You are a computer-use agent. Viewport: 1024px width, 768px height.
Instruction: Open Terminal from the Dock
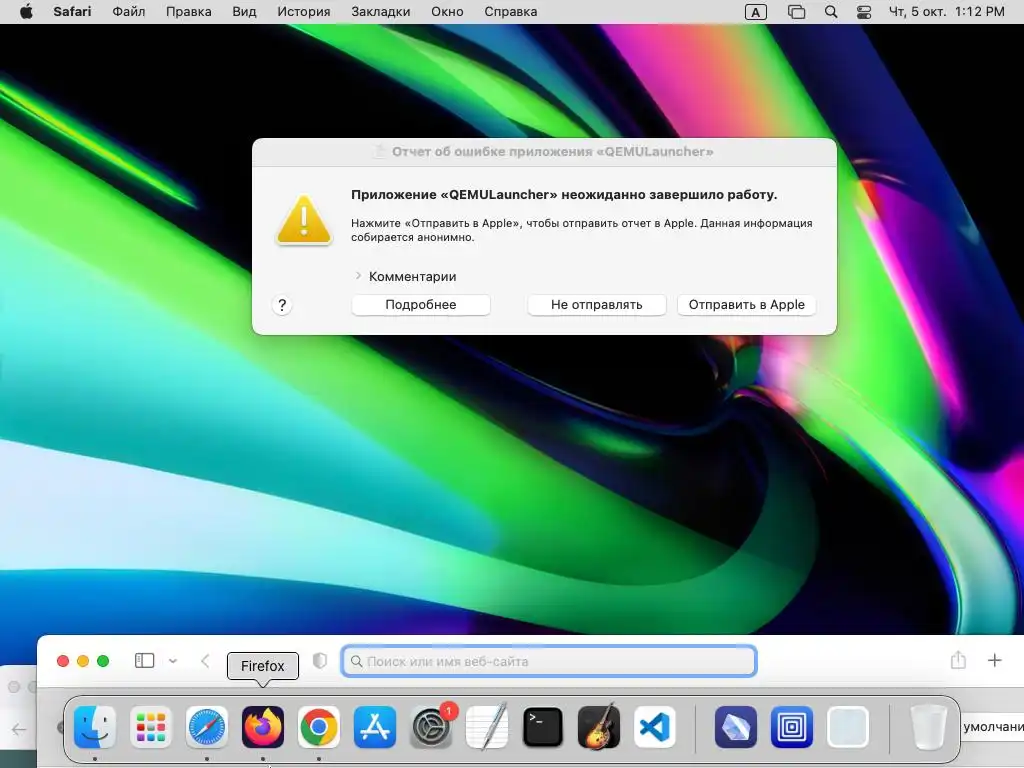543,727
